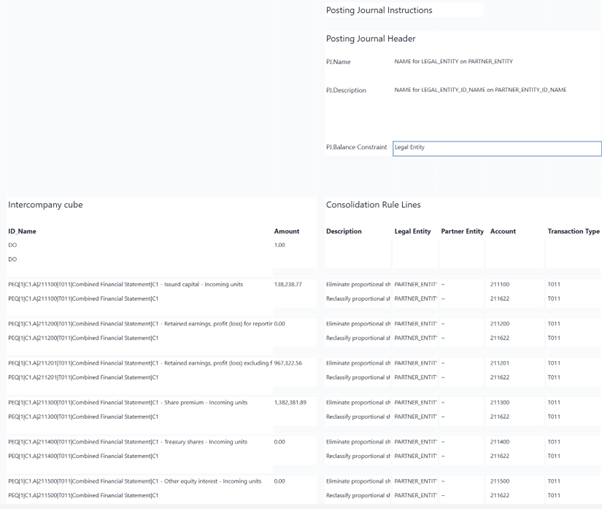Select the PJ.Description value text

[x=480, y=90]
